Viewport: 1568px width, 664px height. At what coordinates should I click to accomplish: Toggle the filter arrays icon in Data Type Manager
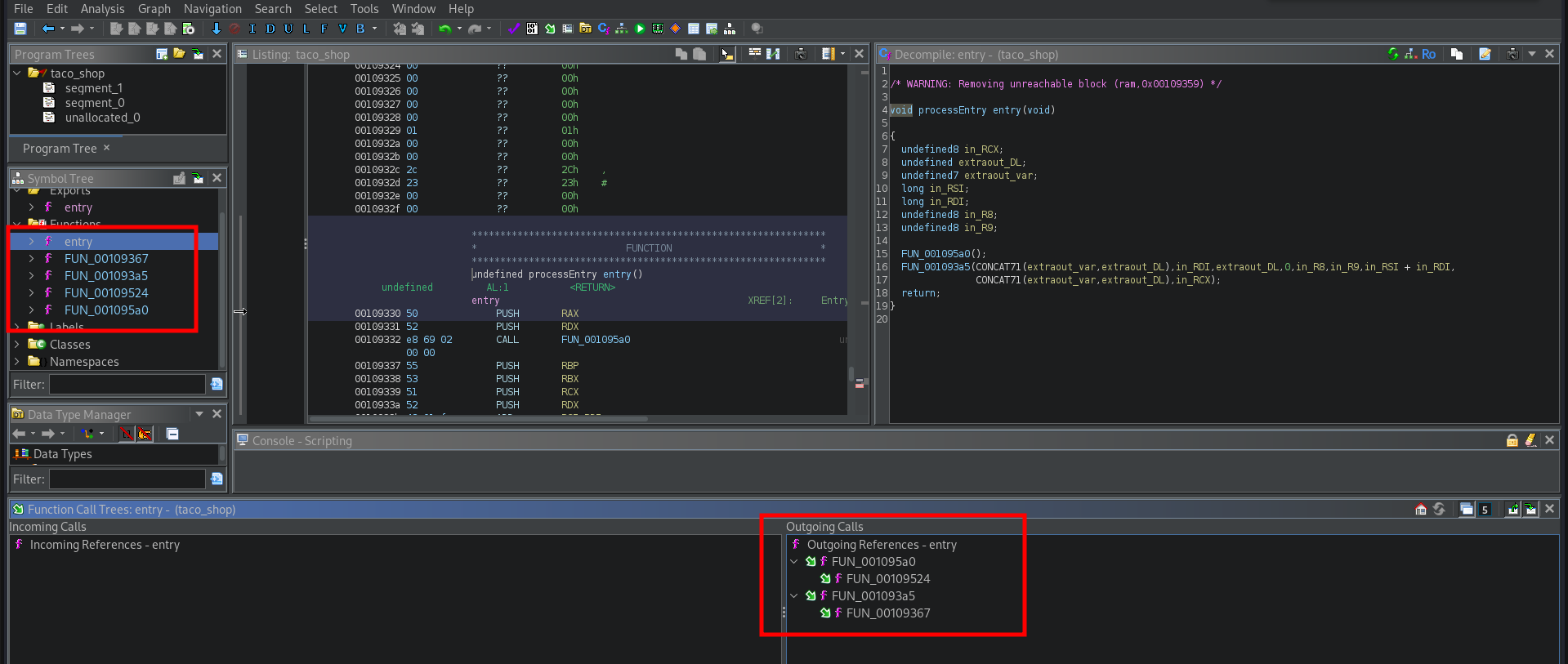(x=127, y=434)
